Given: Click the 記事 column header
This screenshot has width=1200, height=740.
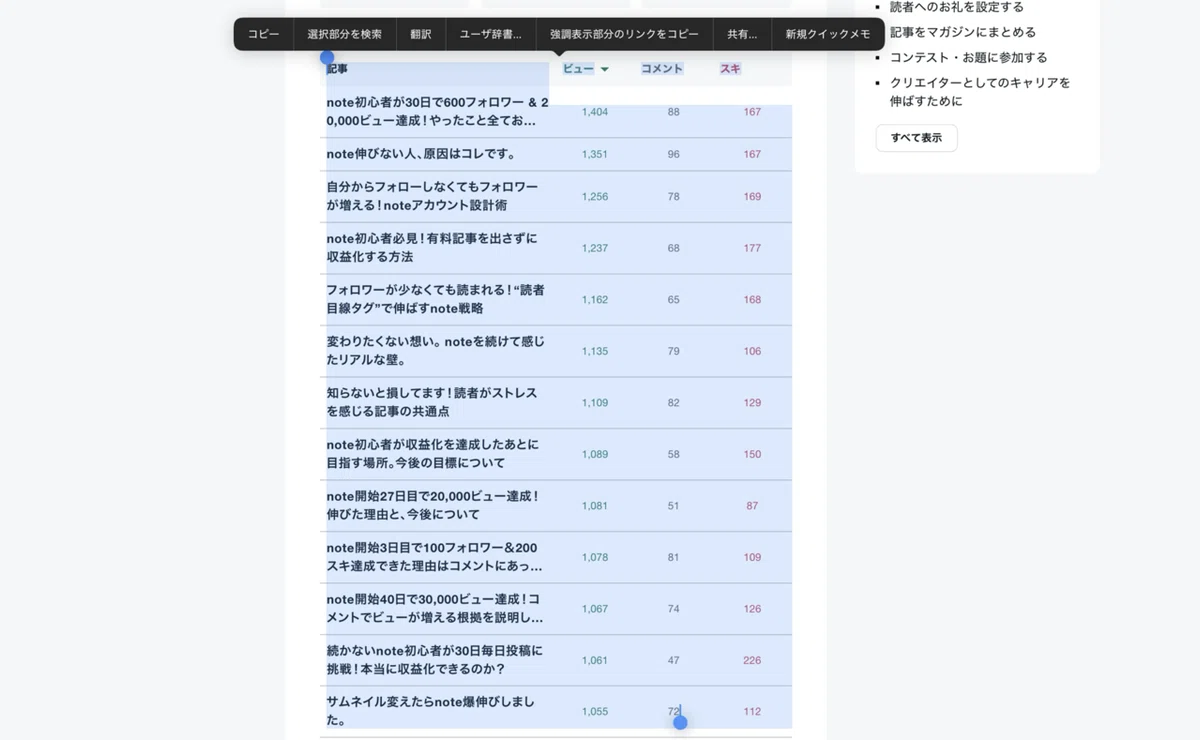Looking at the screenshot, I should pyautogui.click(x=337, y=69).
